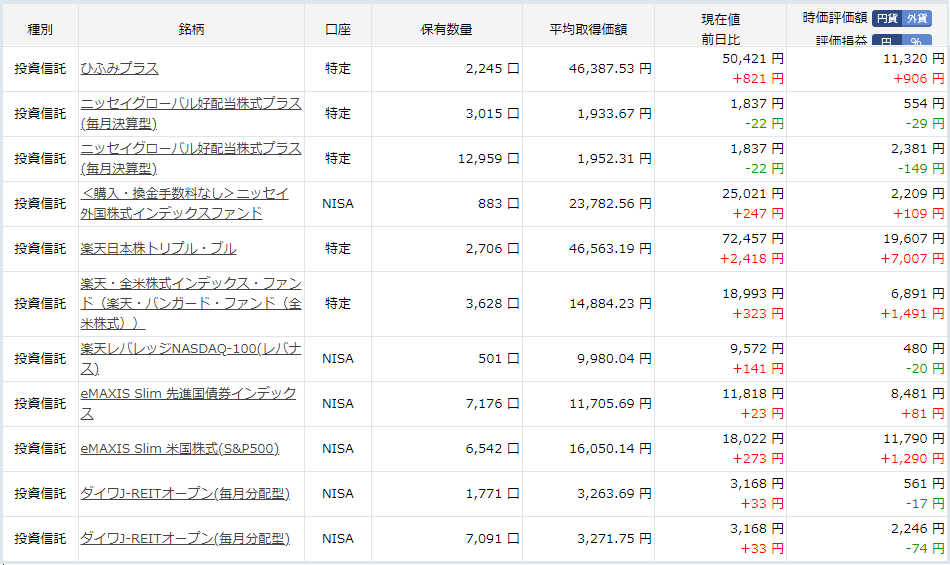Viewport: 950px width, 565px height.
Task: Select quantity 12,959 口
Action: [488, 158]
